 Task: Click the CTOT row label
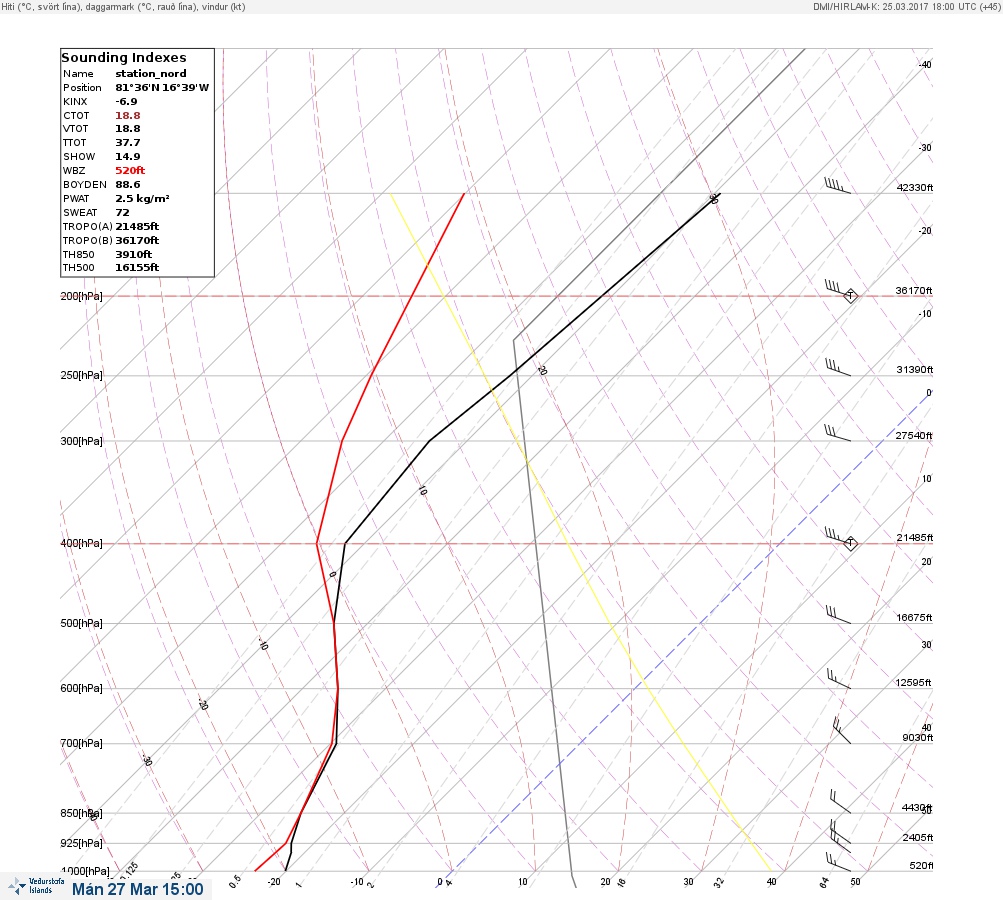(x=76, y=116)
